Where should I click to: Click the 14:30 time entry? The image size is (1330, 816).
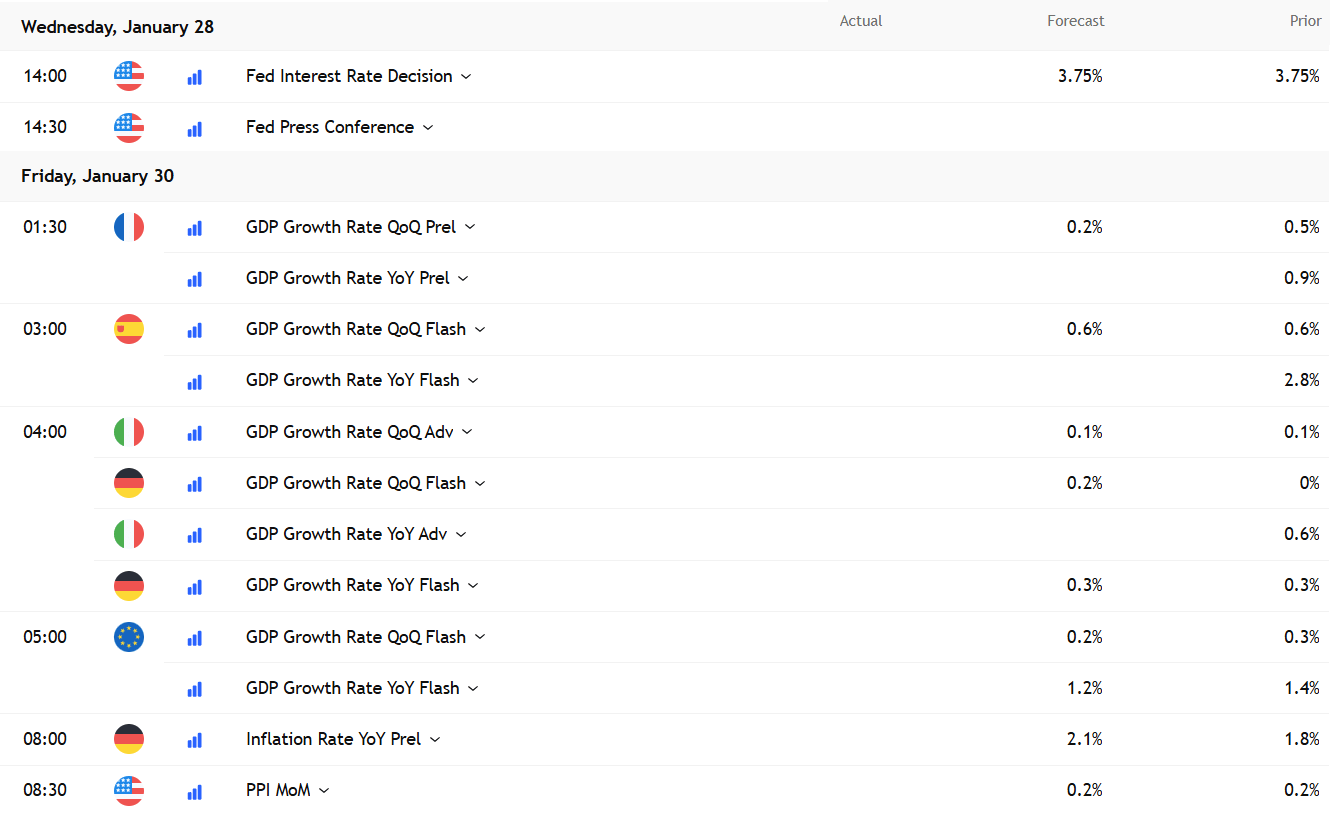click(45, 127)
